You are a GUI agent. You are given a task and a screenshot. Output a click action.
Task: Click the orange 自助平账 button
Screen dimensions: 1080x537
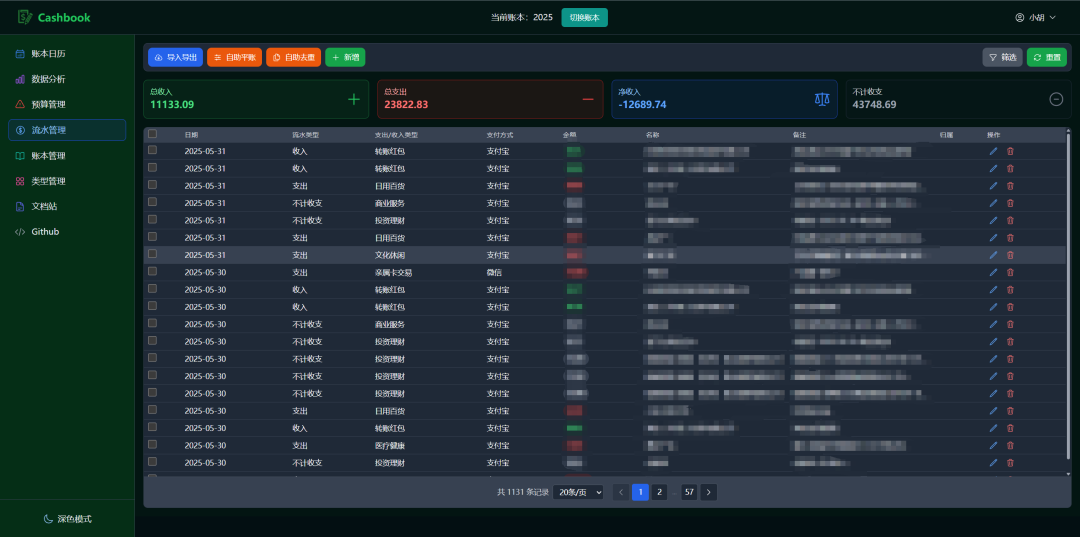coord(234,57)
